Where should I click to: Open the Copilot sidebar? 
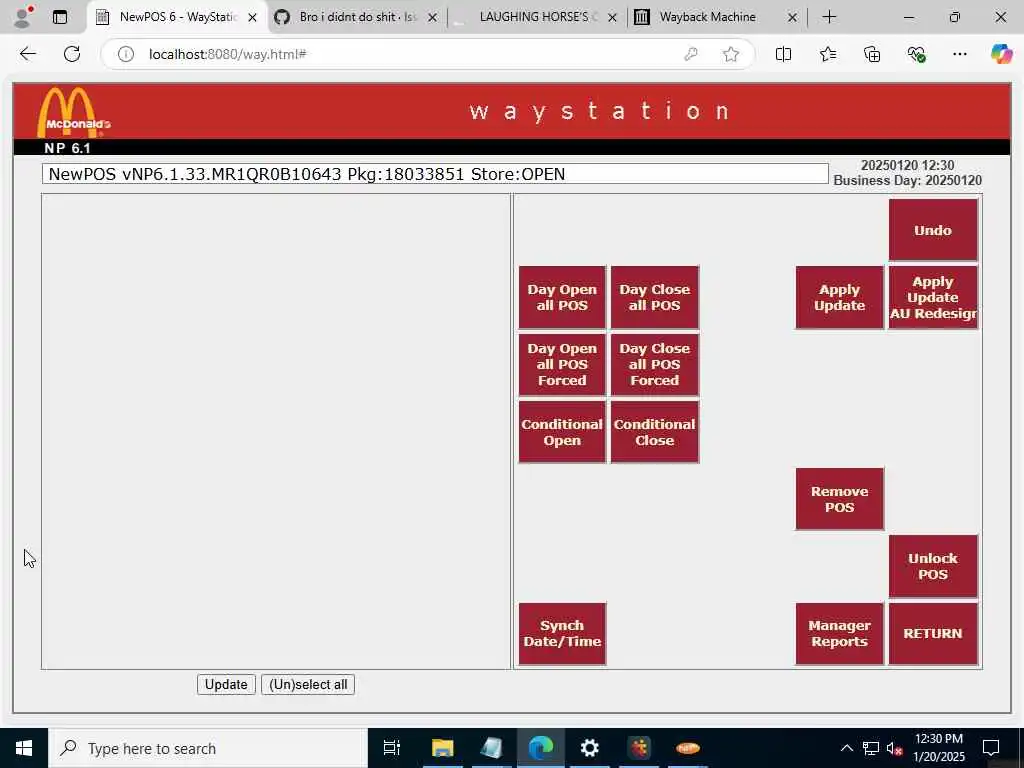pyautogui.click(x=1001, y=54)
